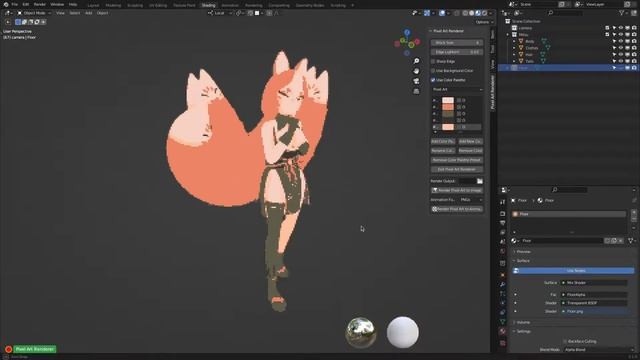Open the Window menu
Viewport: 640px width, 360px height.
[x=57, y=4]
